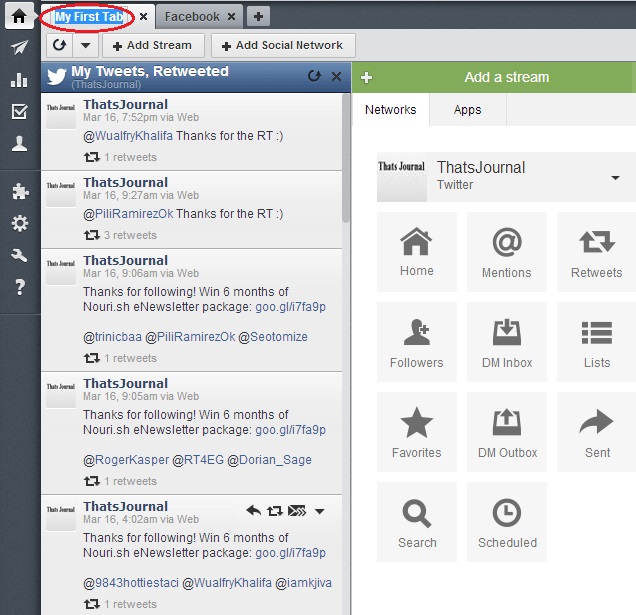
Task: Close the Facebook tab
Action: 231,17
